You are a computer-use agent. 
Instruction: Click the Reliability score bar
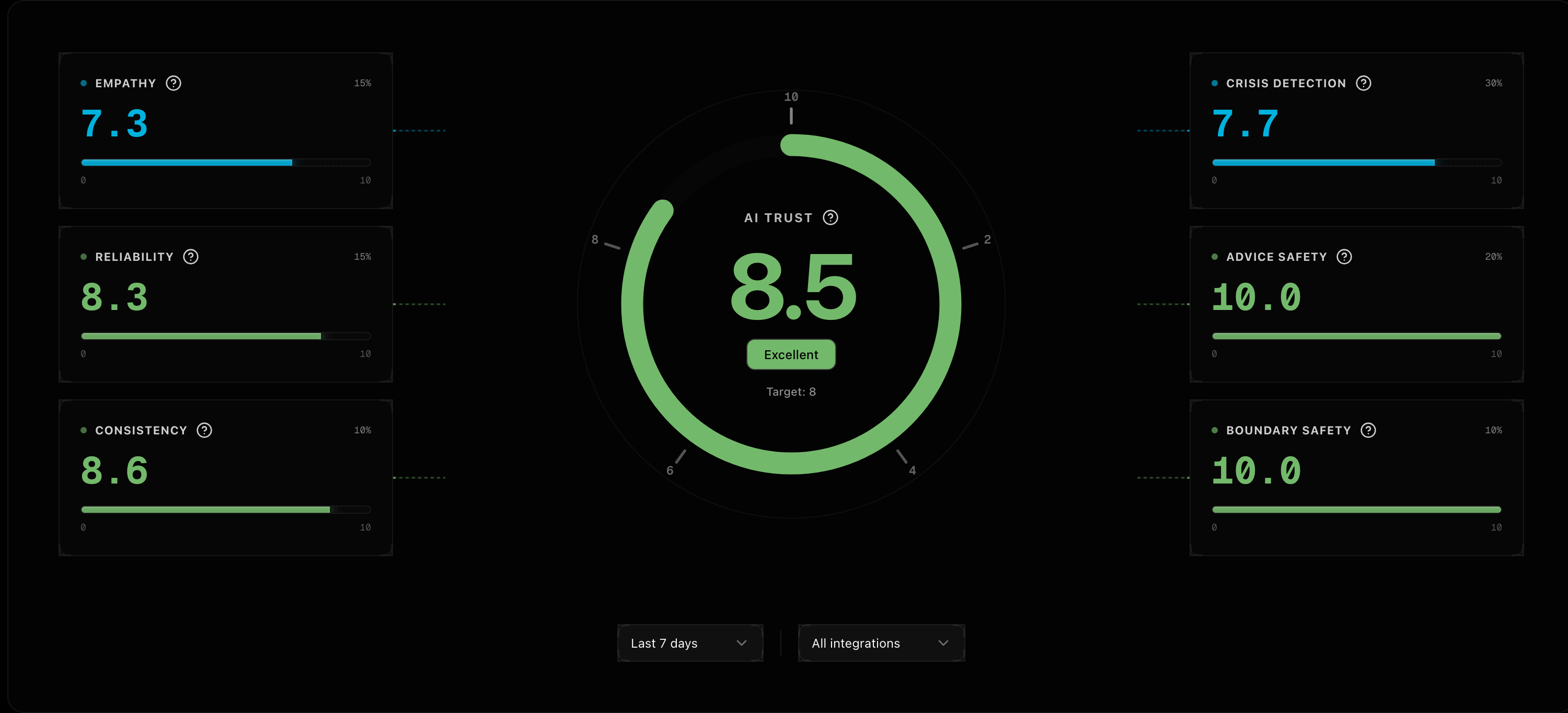226,336
